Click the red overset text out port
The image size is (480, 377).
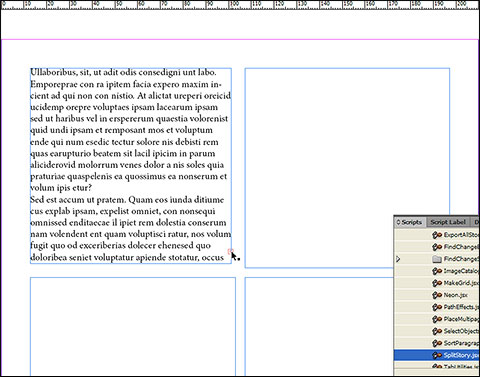point(230,251)
